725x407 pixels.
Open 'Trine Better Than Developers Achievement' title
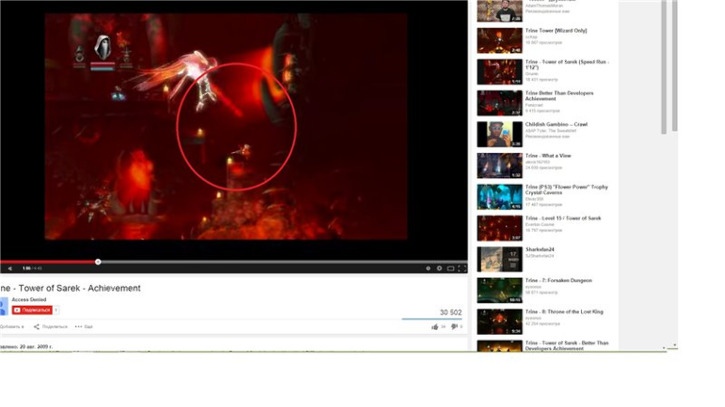point(559,96)
